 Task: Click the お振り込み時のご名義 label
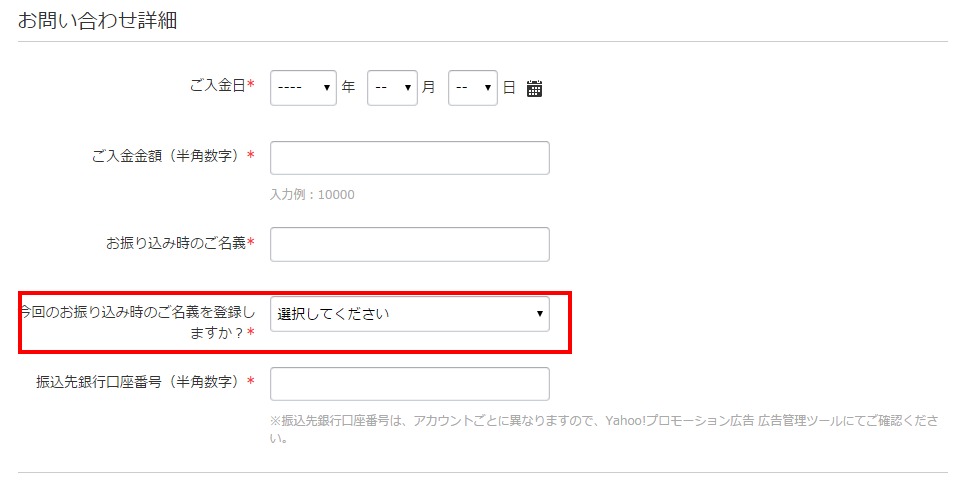[x=180, y=243]
